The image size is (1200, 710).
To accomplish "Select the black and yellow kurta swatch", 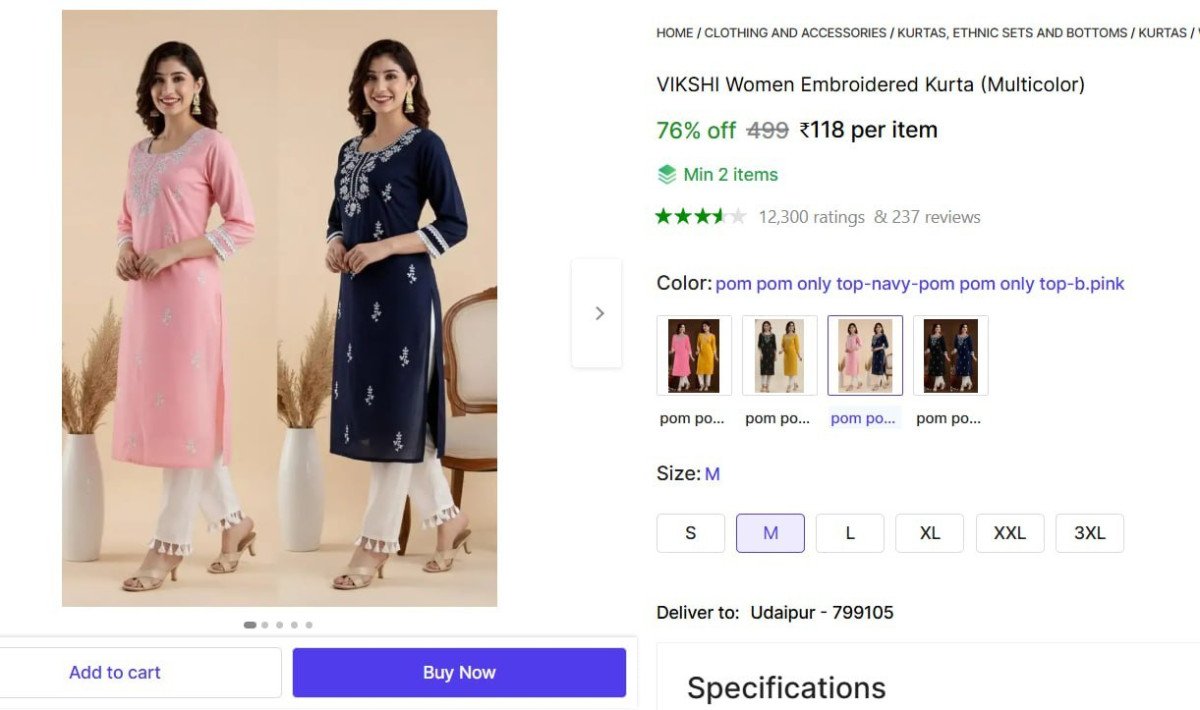I will coord(779,355).
